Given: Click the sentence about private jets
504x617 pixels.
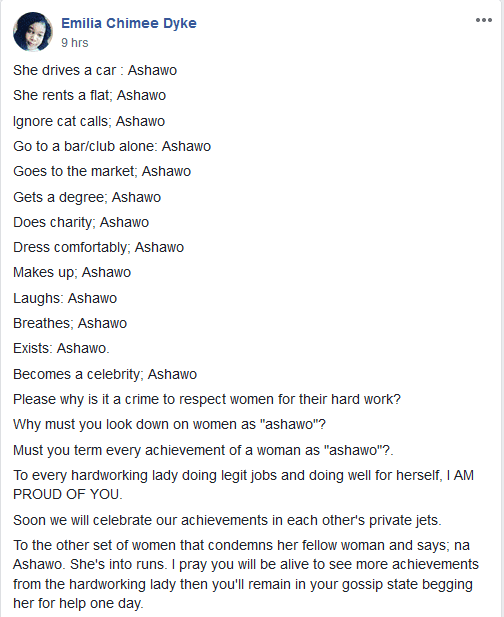Looking at the screenshot, I should [x=227, y=520].
